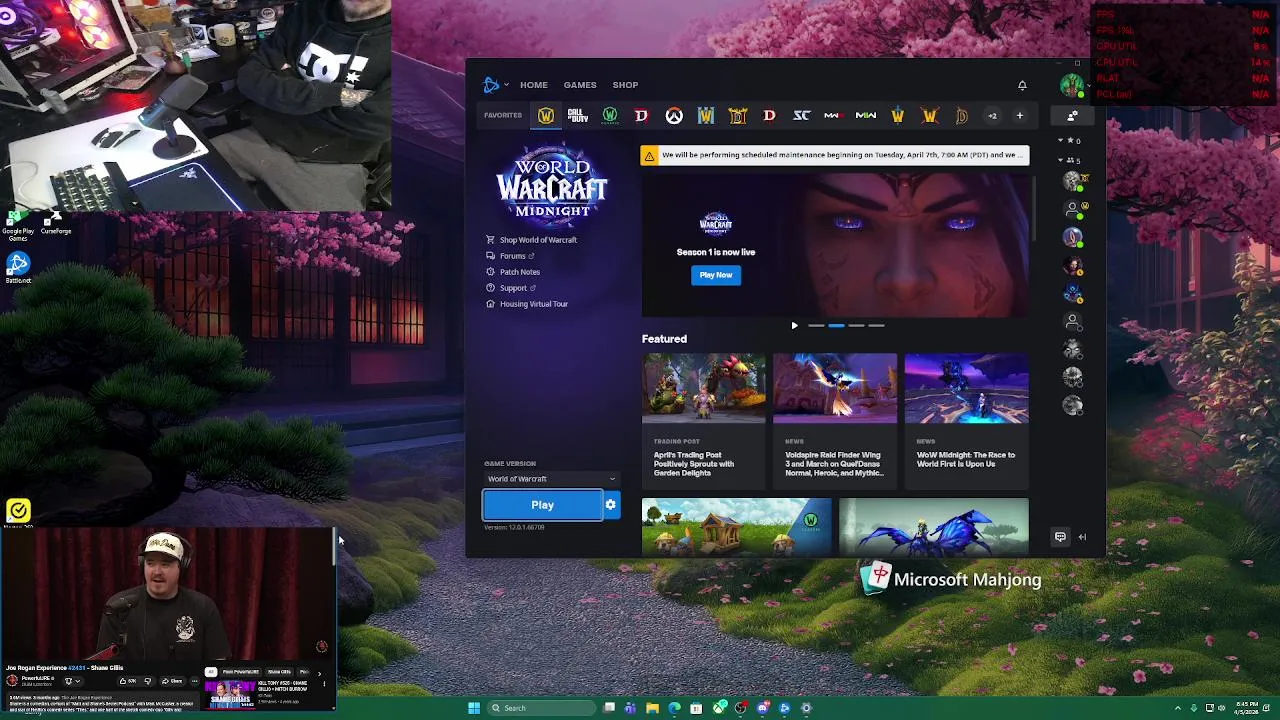Select second online friend placeholder avatar
The width and height of the screenshot is (1280, 720).
[x=1073, y=209]
